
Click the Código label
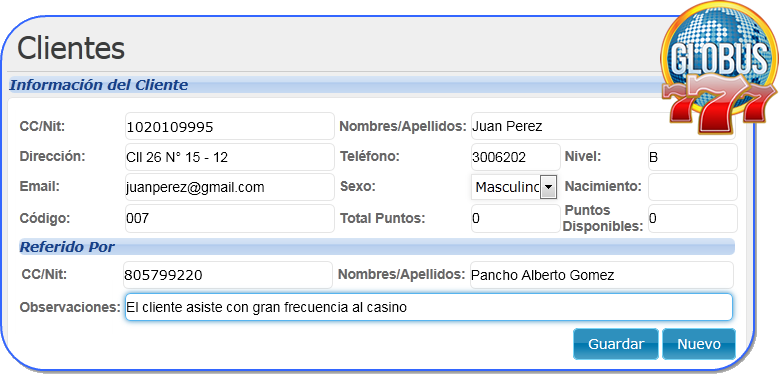pos(44,218)
